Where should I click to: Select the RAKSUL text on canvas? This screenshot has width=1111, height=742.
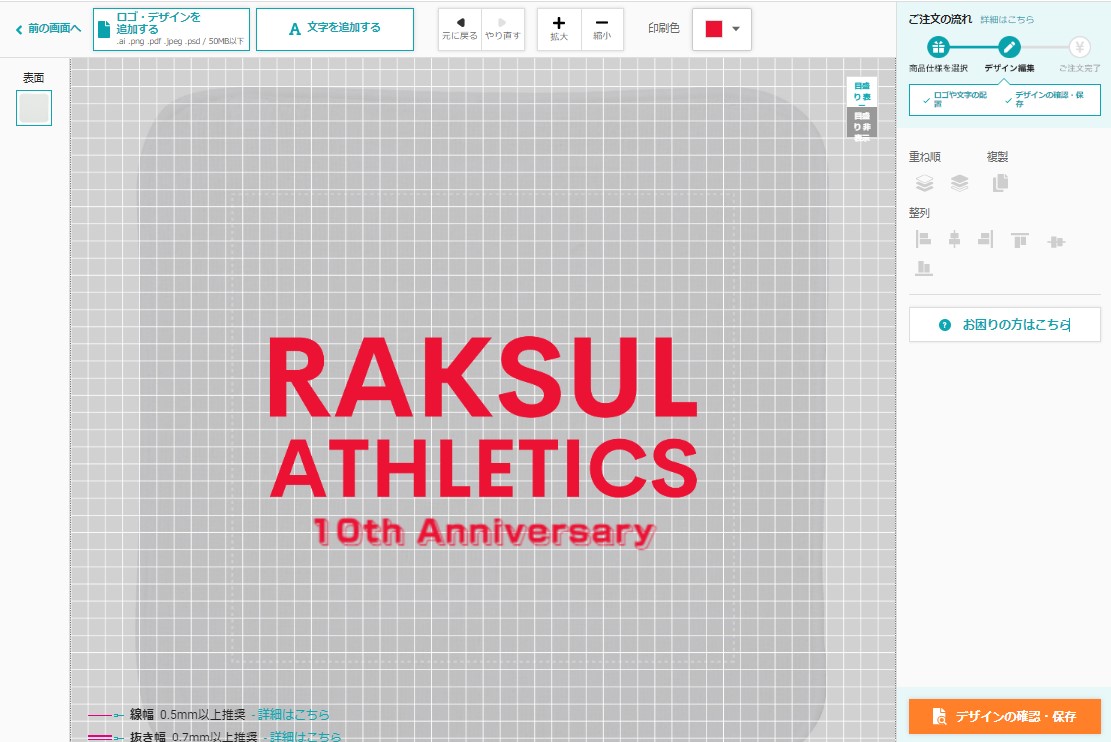coord(482,377)
